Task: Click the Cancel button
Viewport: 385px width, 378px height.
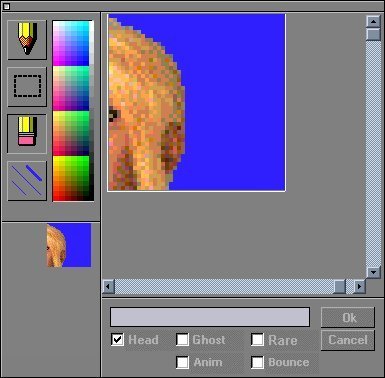Action: point(348,340)
